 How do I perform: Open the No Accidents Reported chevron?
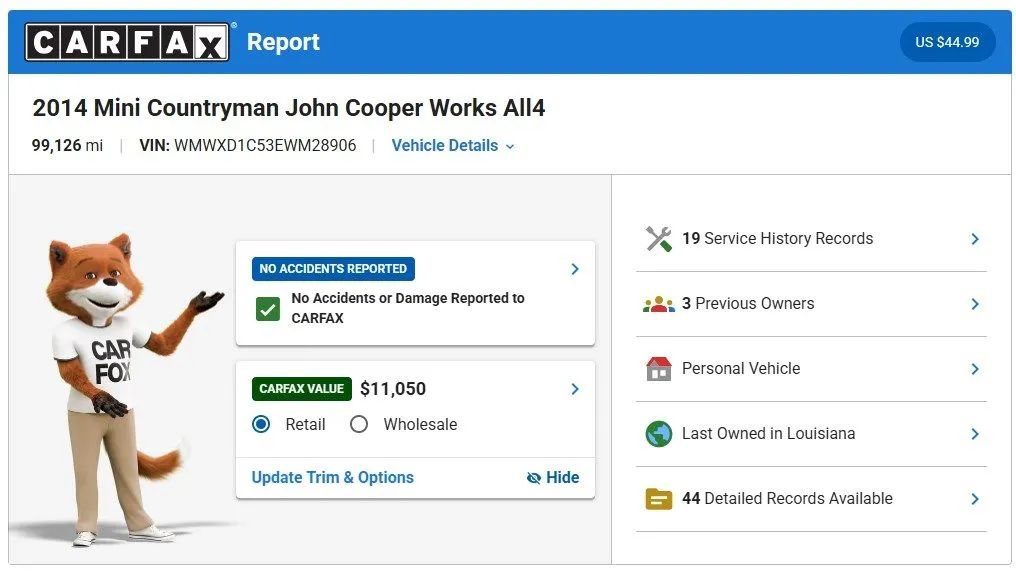point(575,269)
